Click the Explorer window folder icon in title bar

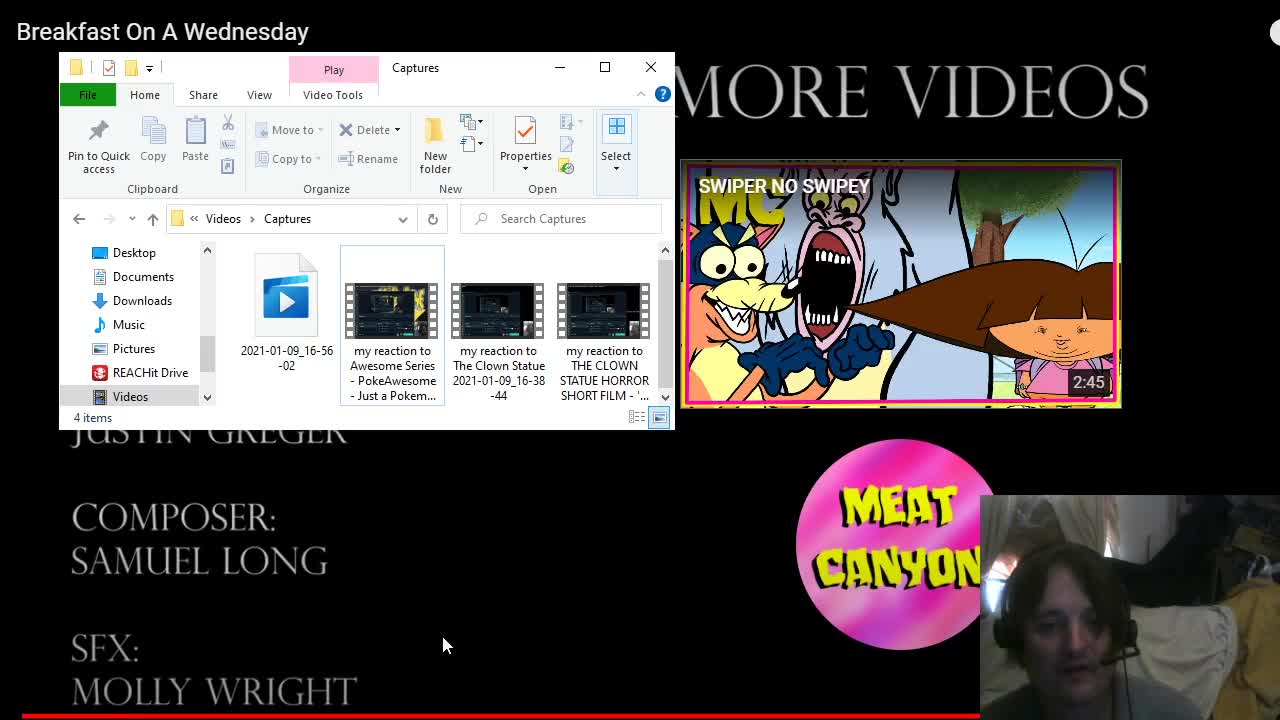click(x=76, y=68)
